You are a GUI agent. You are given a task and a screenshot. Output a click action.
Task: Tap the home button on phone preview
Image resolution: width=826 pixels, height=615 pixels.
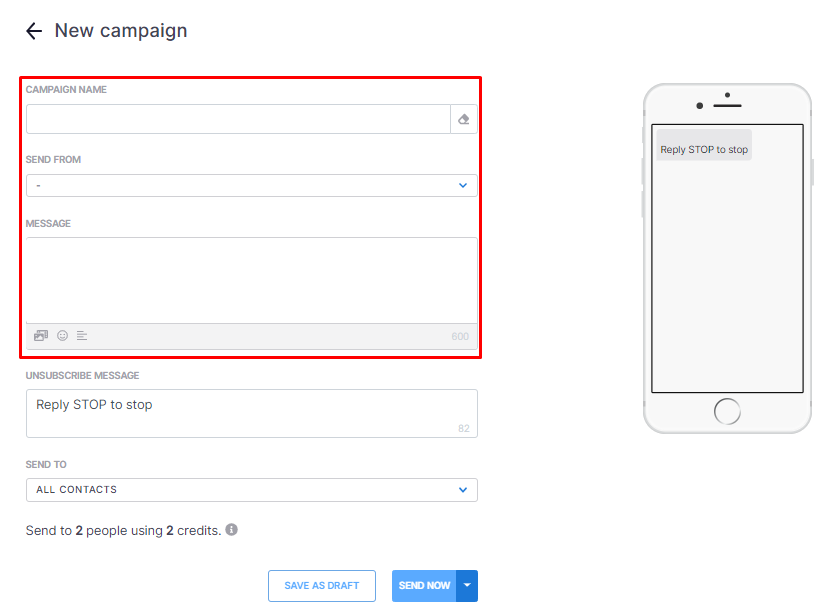click(x=727, y=411)
